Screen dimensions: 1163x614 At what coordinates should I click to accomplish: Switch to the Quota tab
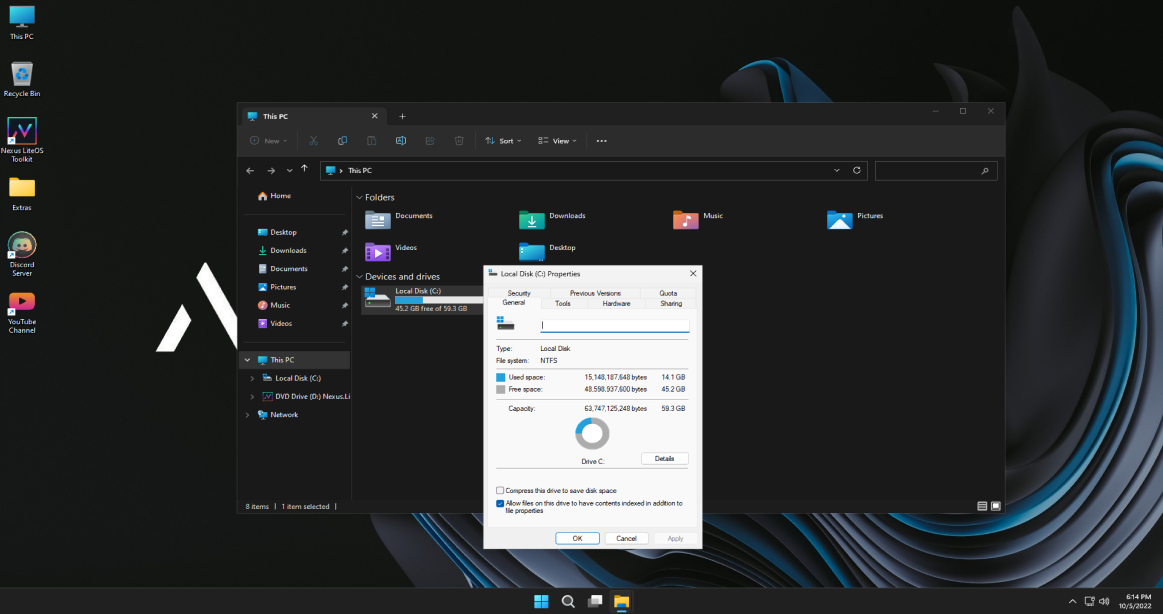668,293
